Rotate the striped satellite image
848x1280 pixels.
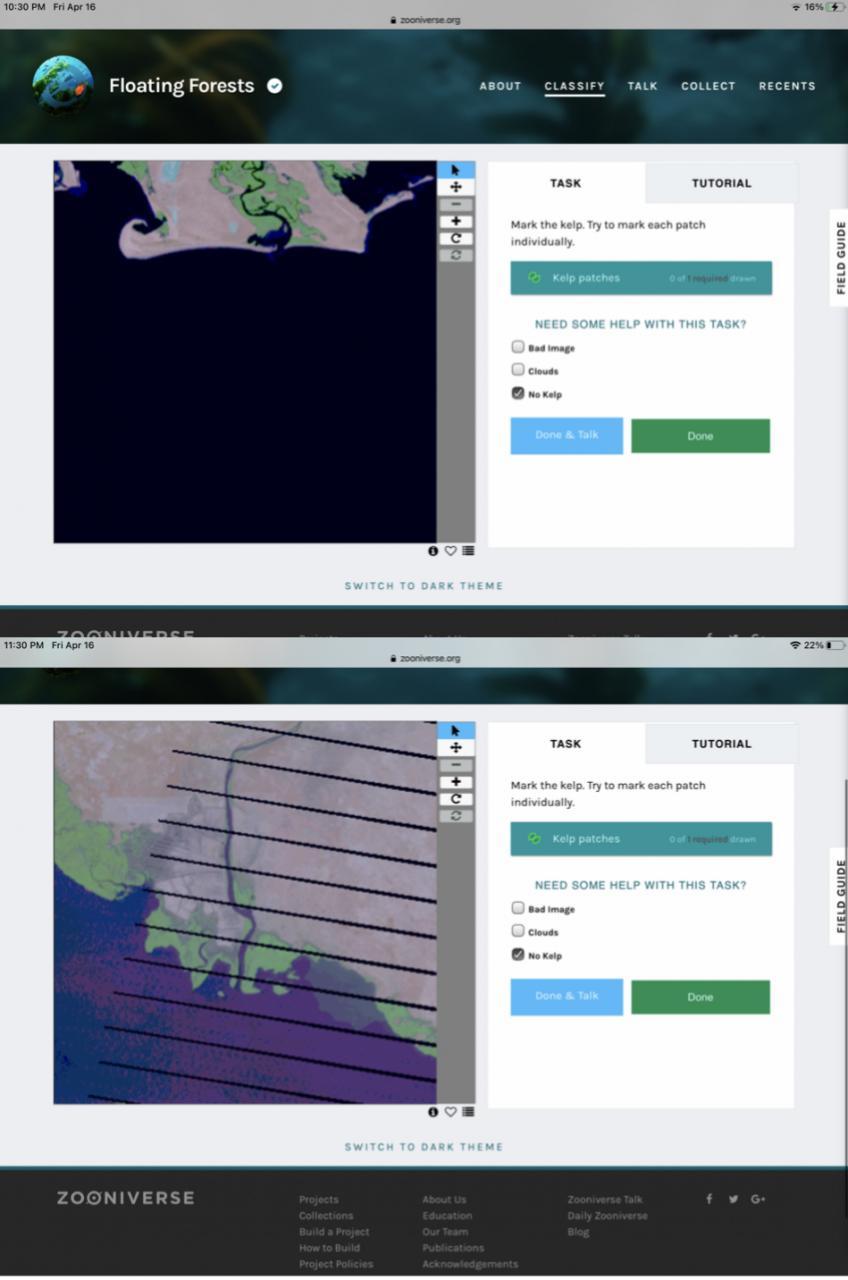[x=456, y=799]
